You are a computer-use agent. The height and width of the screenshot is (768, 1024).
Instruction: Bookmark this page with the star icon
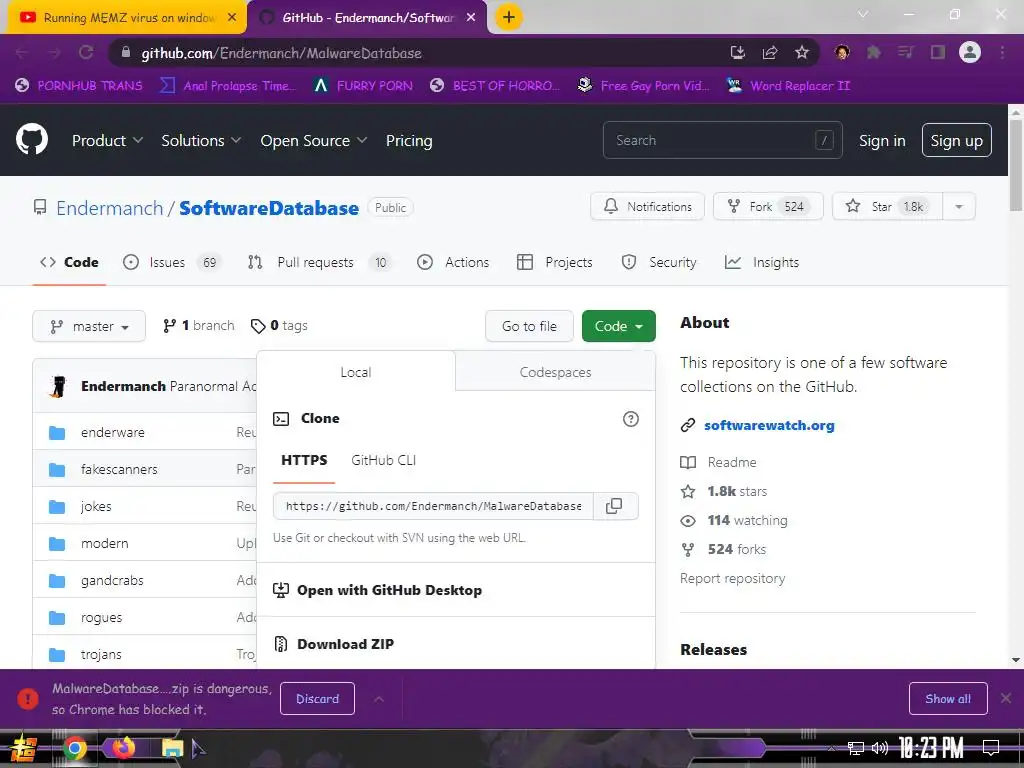point(802,53)
